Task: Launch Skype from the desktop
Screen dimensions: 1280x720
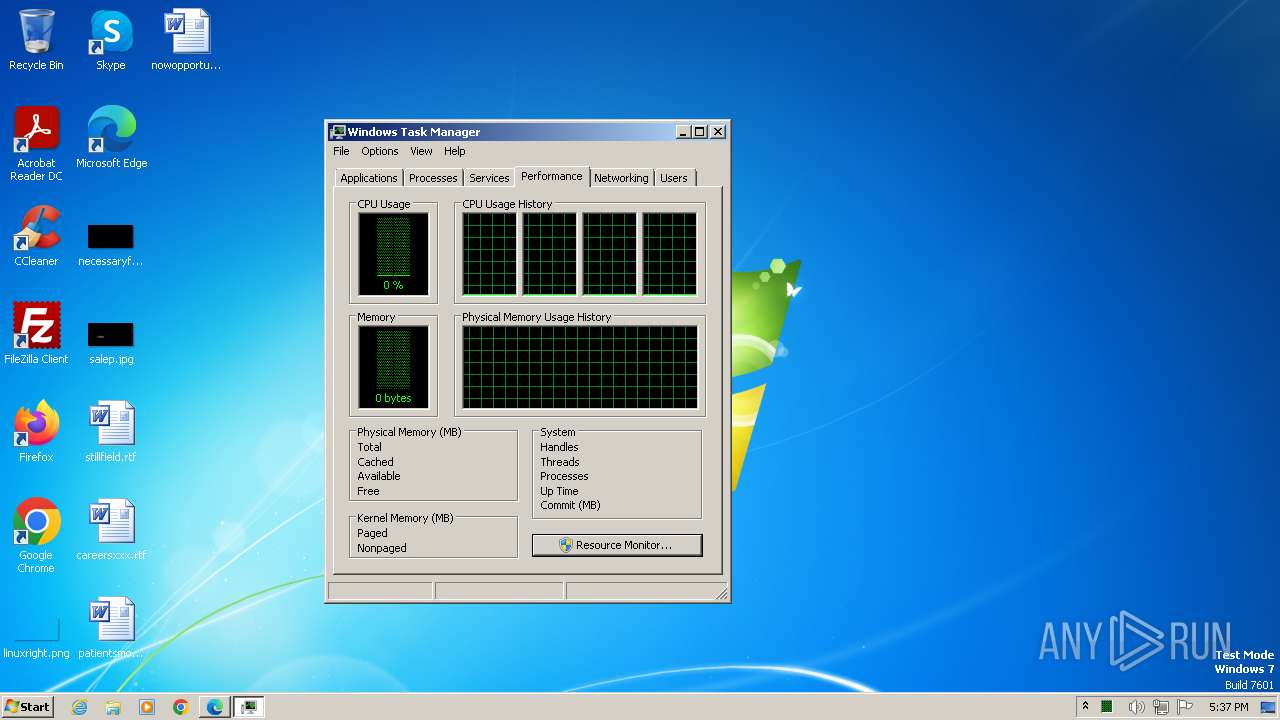Action: coord(111,40)
